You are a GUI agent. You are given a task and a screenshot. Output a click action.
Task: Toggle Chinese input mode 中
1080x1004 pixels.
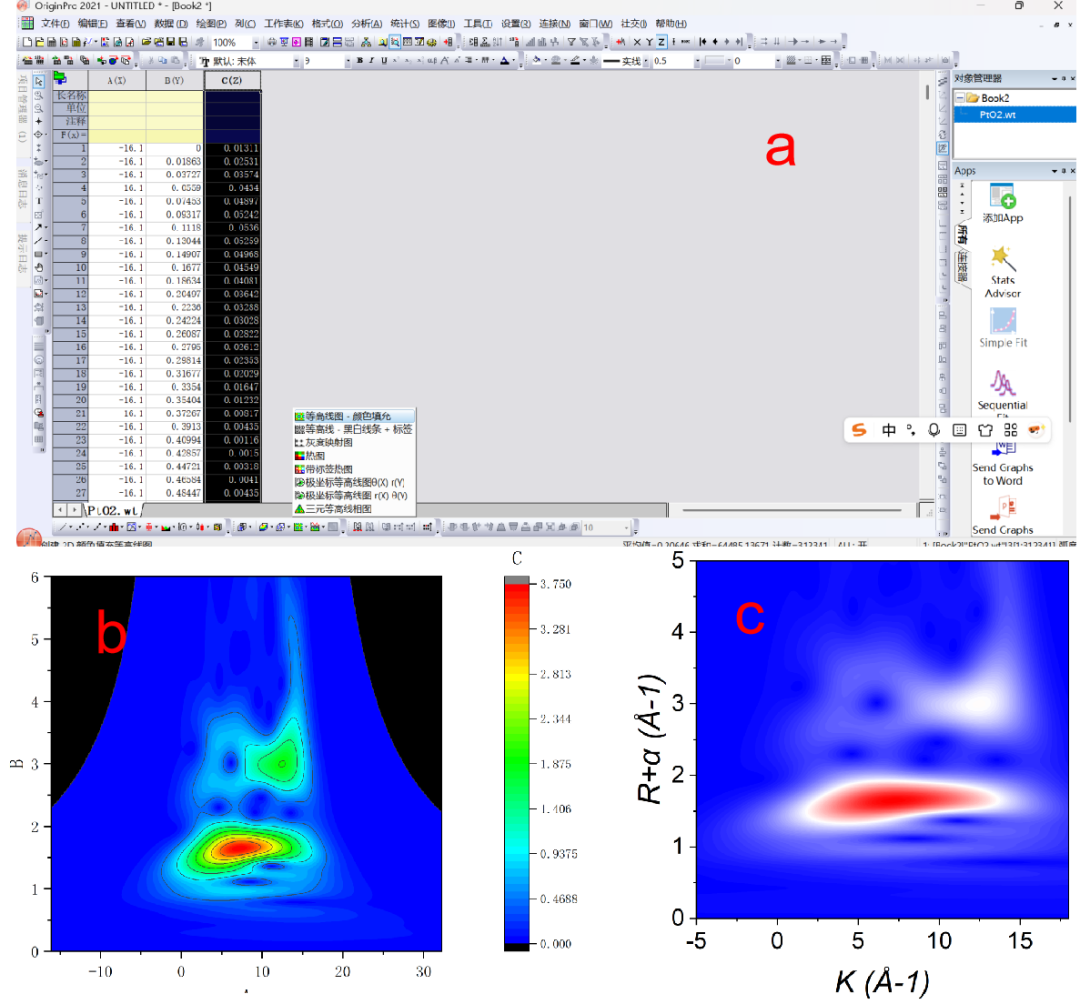889,430
